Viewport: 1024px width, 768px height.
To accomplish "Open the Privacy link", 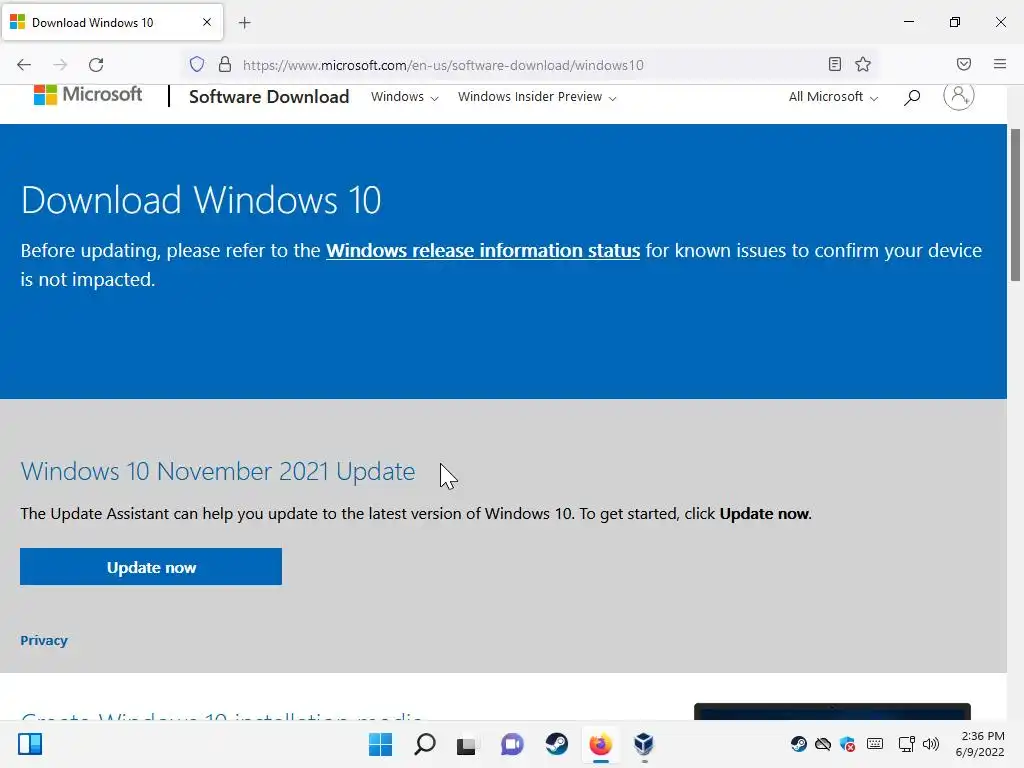I will pyautogui.click(x=44, y=641).
